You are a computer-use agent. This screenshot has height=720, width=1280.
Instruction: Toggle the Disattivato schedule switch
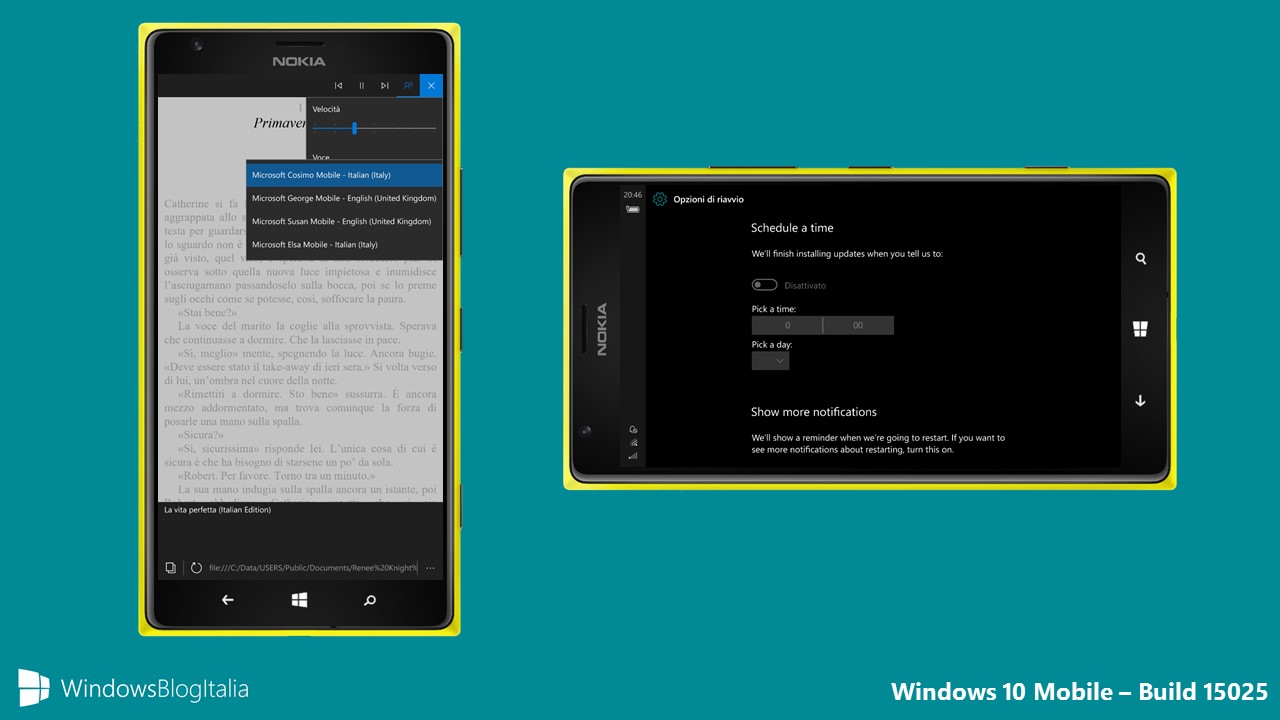[765, 285]
